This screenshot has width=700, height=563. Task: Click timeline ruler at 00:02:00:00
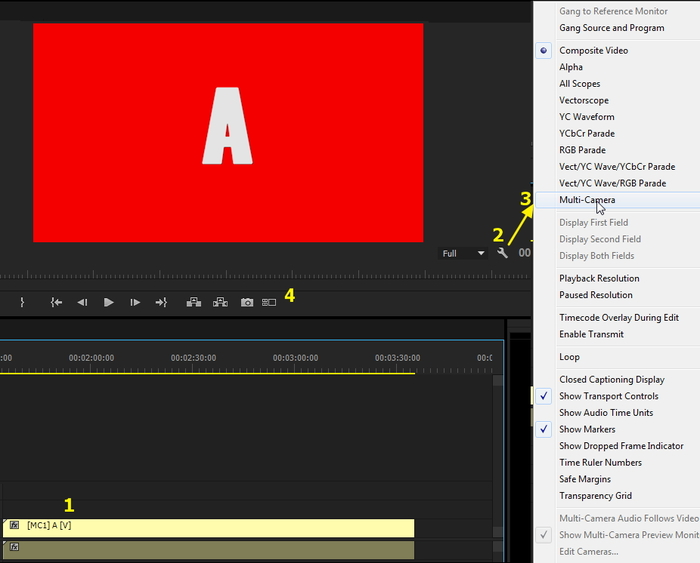pyautogui.click(x=91, y=358)
